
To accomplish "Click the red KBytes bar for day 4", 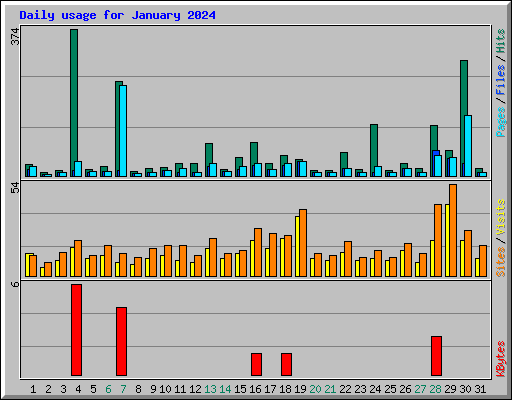I will 76,330.
